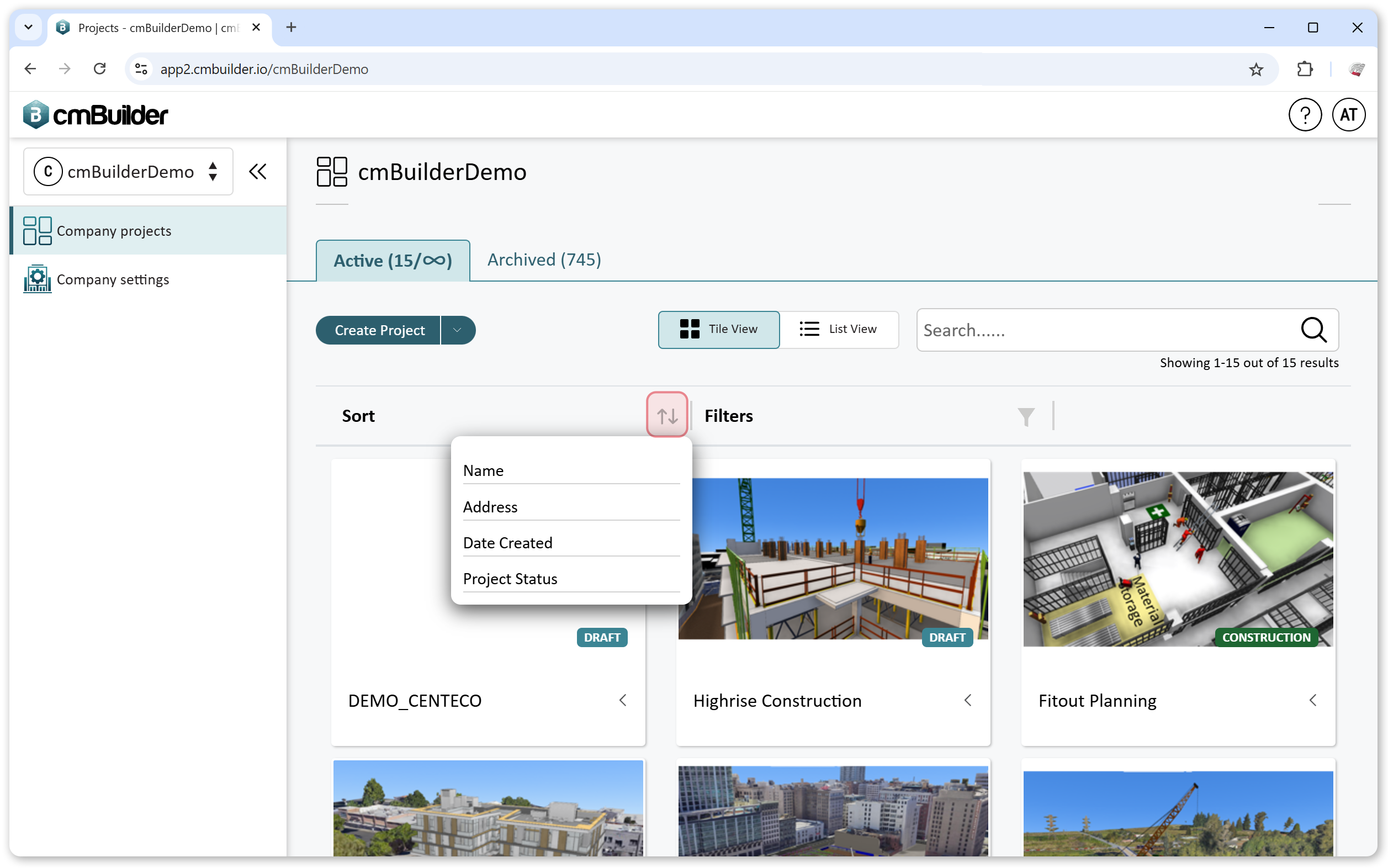
Task: Collapse the sidebar with double chevron
Action: click(x=258, y=171)
